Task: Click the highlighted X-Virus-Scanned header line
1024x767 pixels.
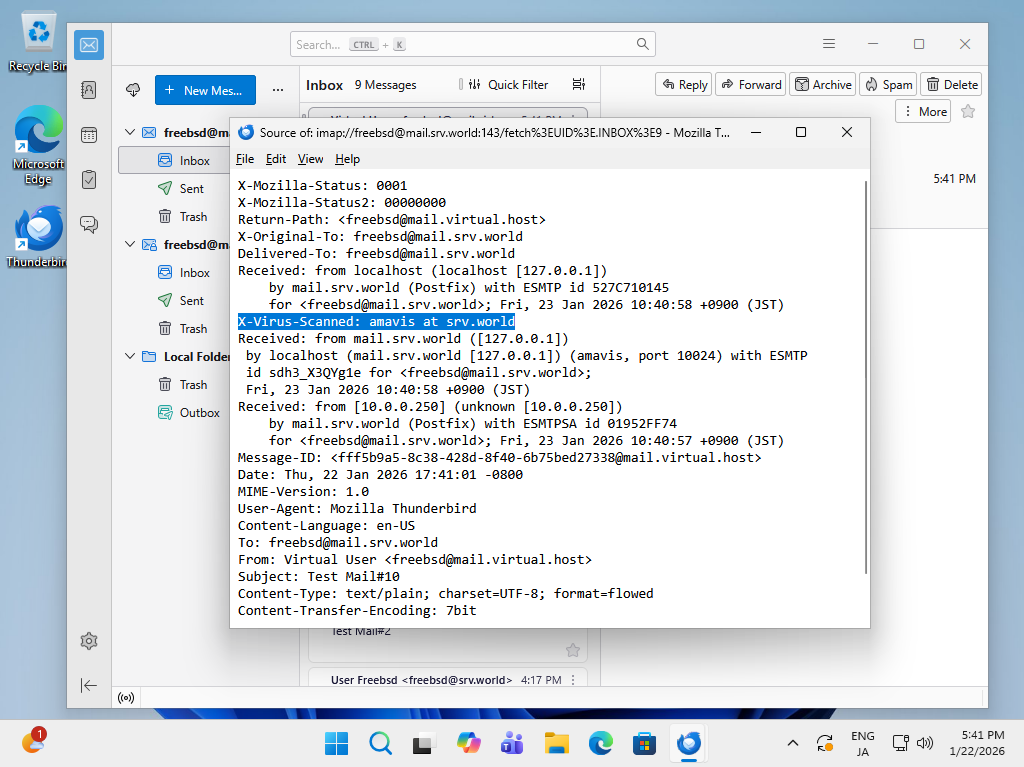Action: point(376,321)
